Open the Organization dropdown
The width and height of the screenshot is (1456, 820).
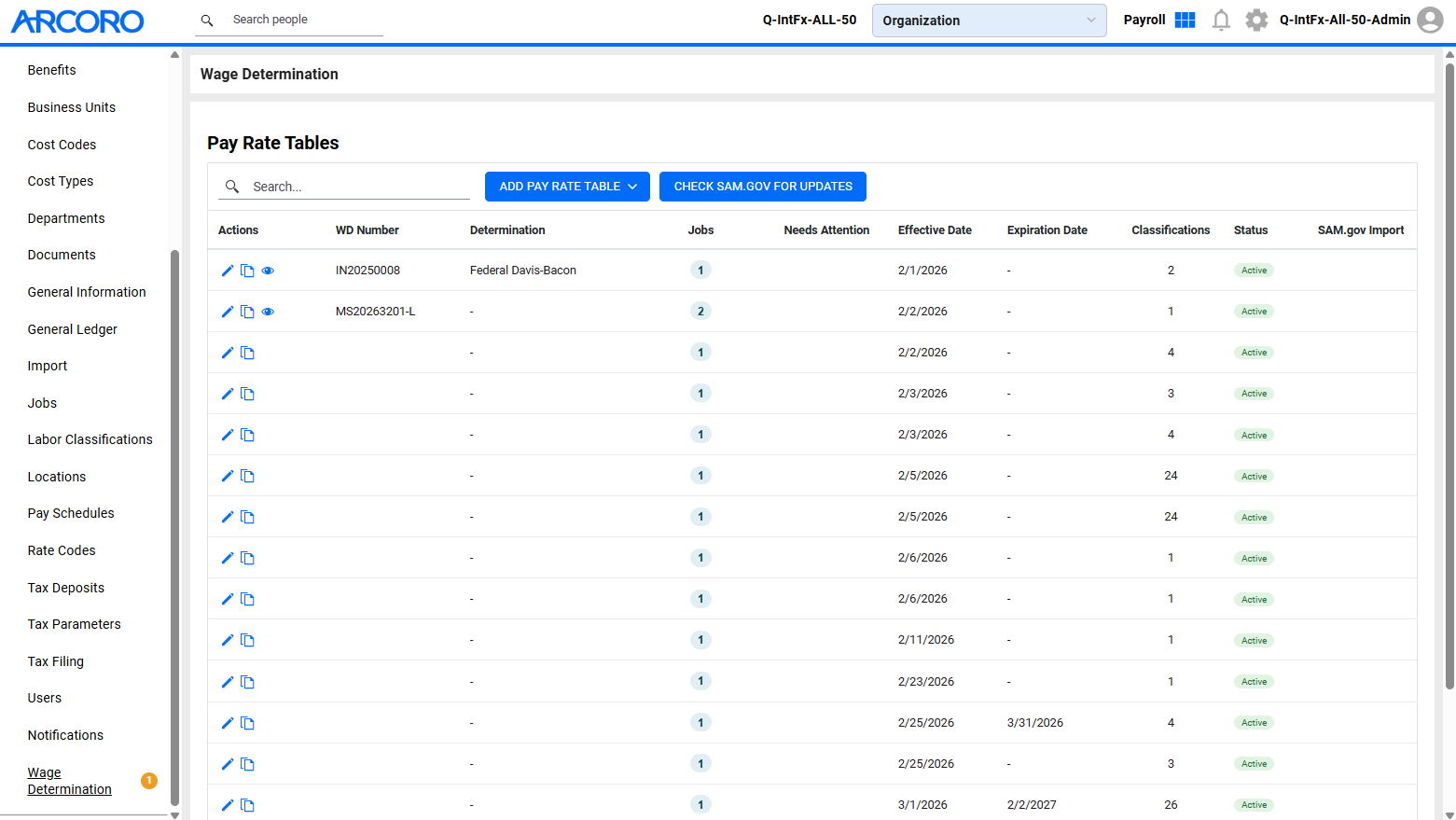pyautogui.click(x=989, y=21)
